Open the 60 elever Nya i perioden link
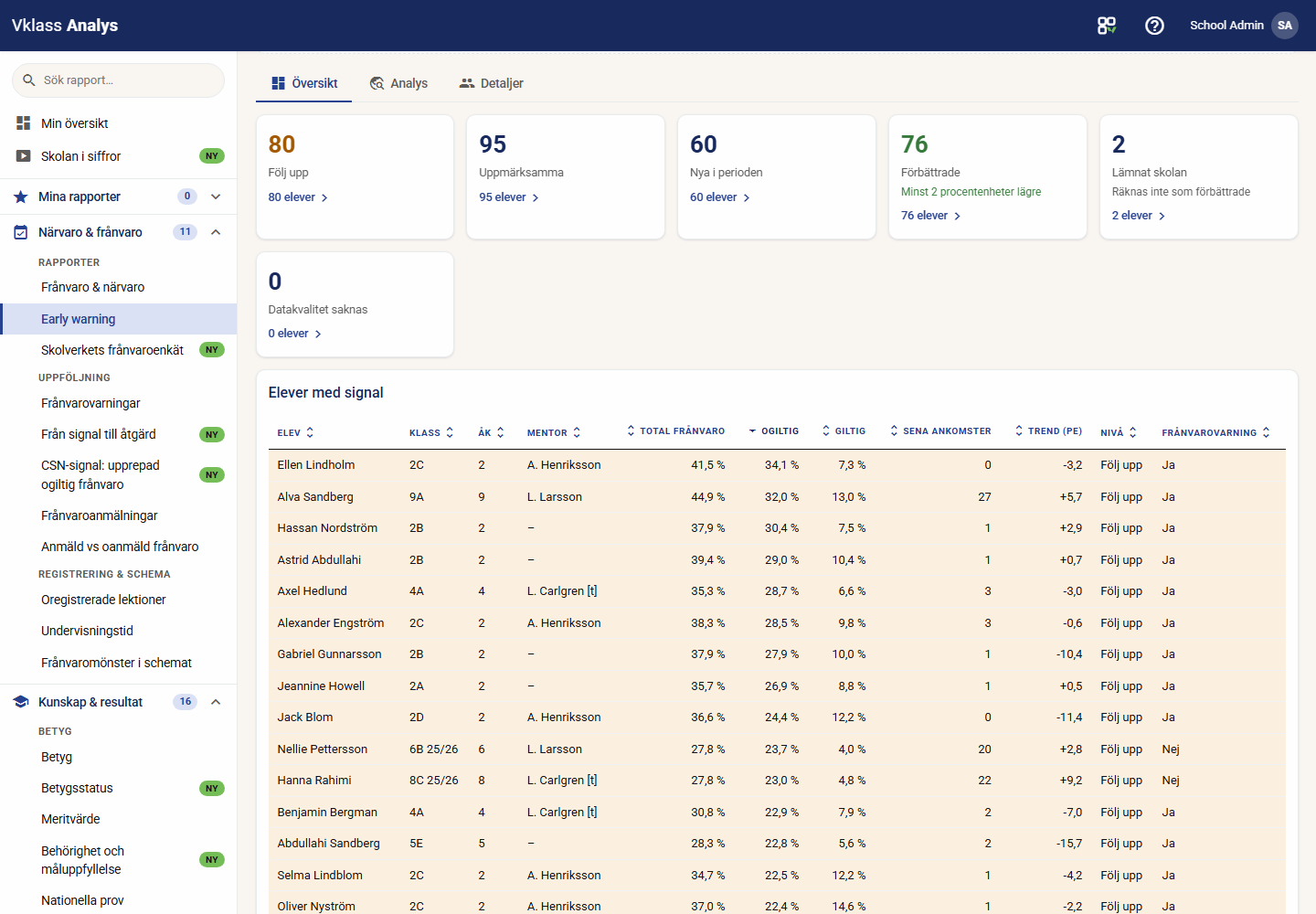1316x914 pixels. pos(720,197)
